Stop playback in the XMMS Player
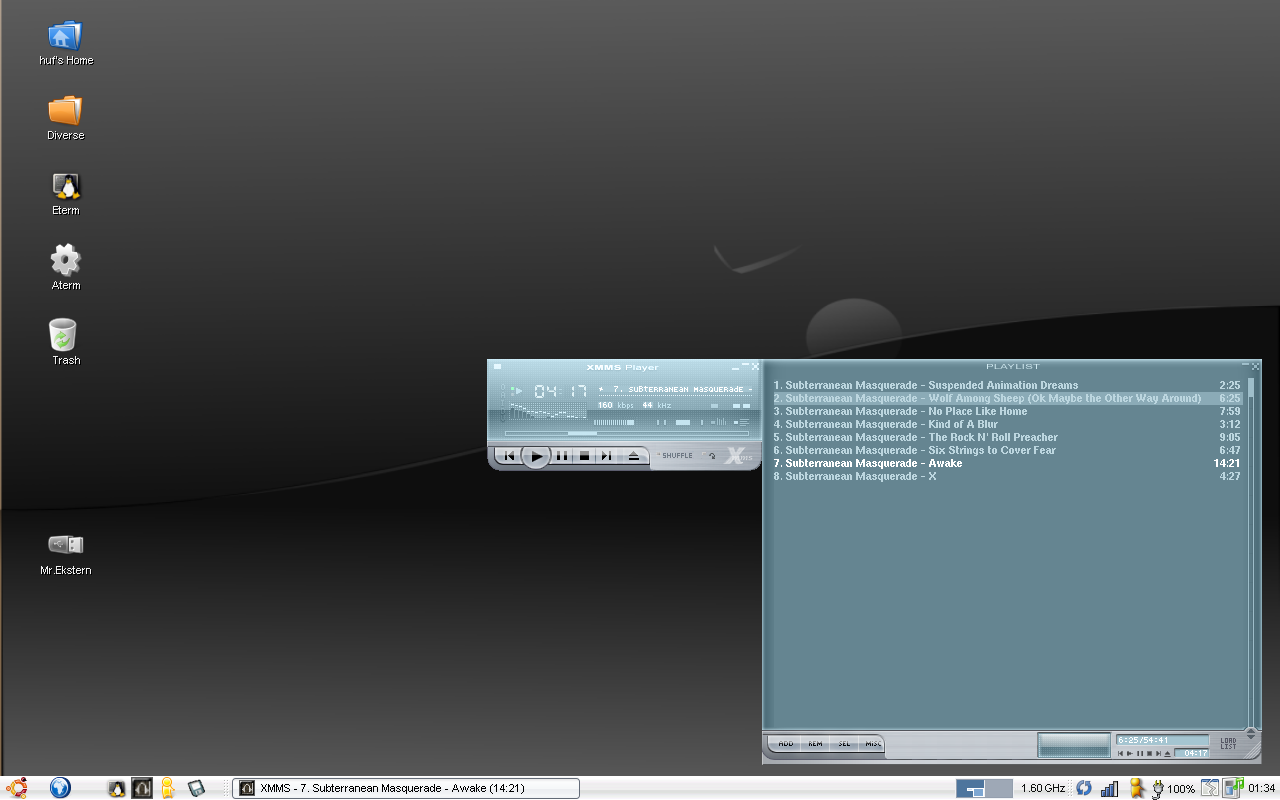The width and height of the screenshot is (1280, 800). pyautogui.click(x=584, y=456)
